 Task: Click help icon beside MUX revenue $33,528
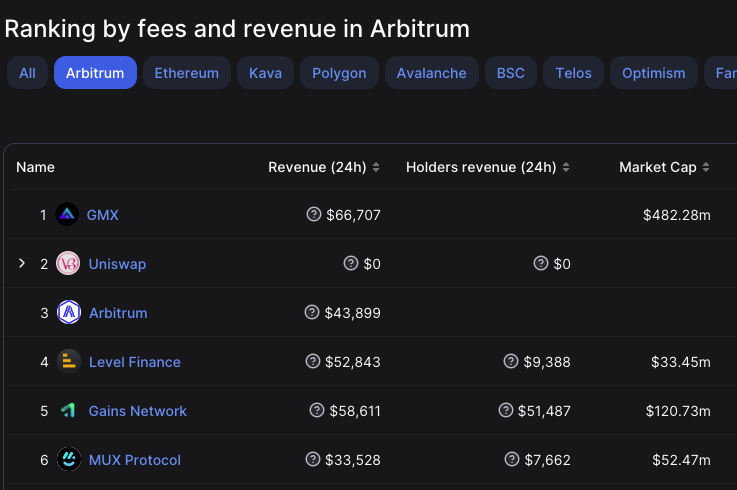click(313, 459)
